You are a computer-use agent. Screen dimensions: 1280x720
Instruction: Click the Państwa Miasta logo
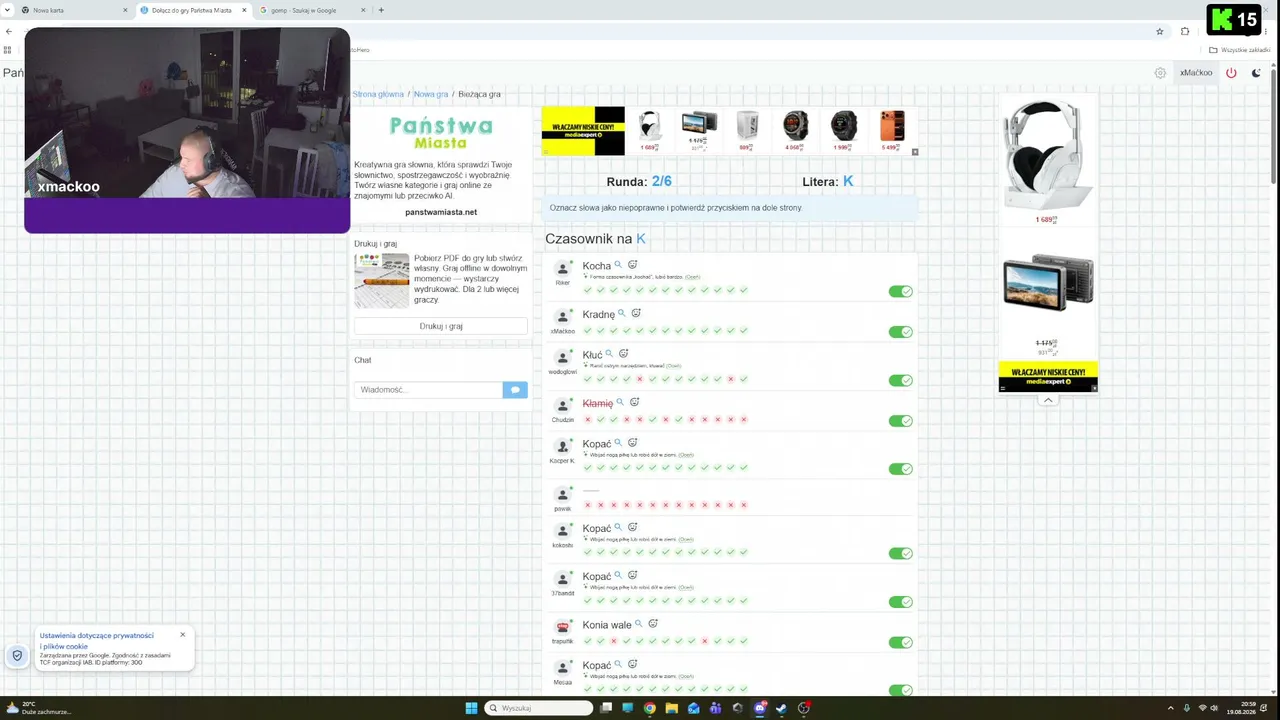(x=441, y=131)
